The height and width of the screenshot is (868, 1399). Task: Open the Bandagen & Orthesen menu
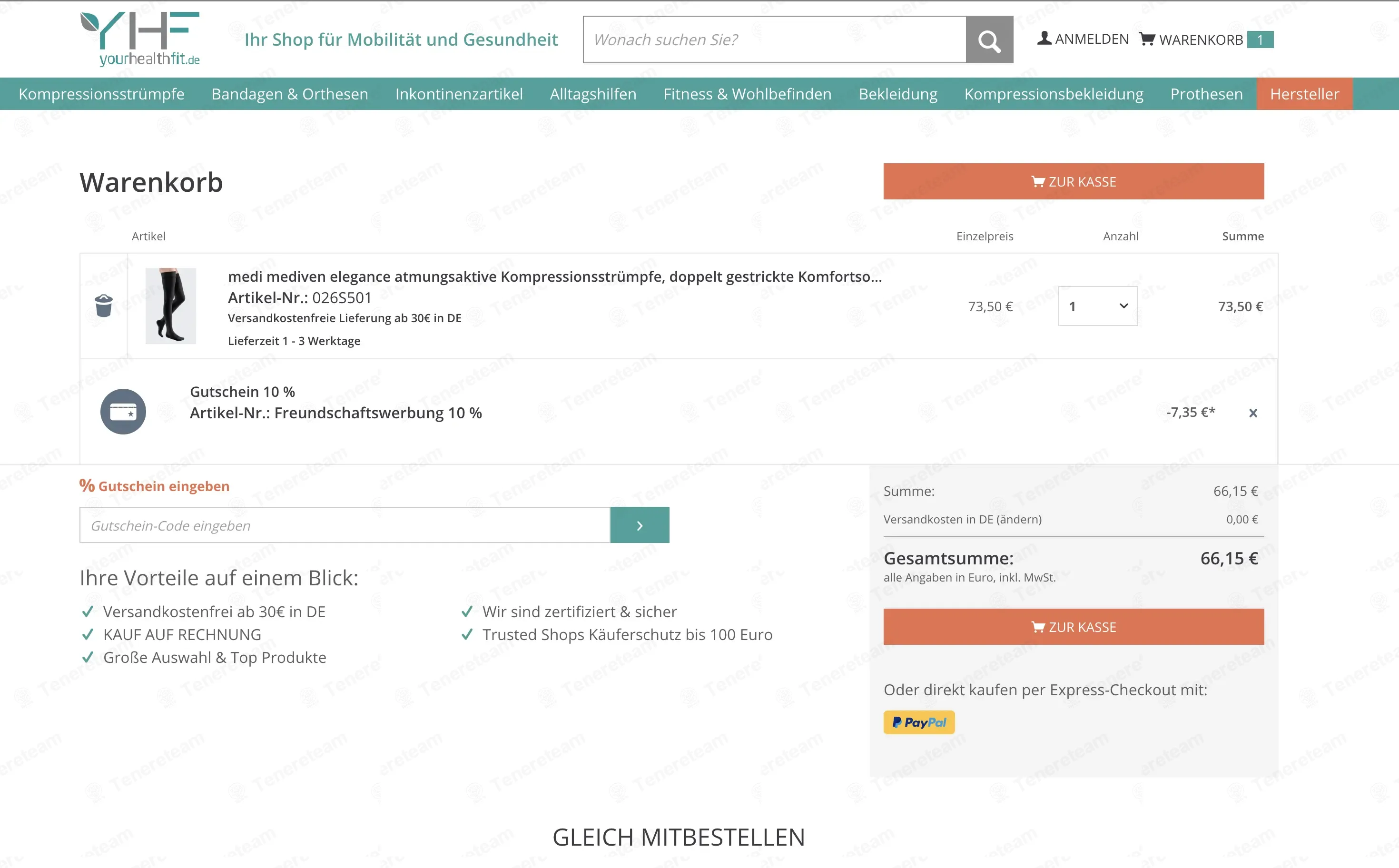[x=290, y=94]
